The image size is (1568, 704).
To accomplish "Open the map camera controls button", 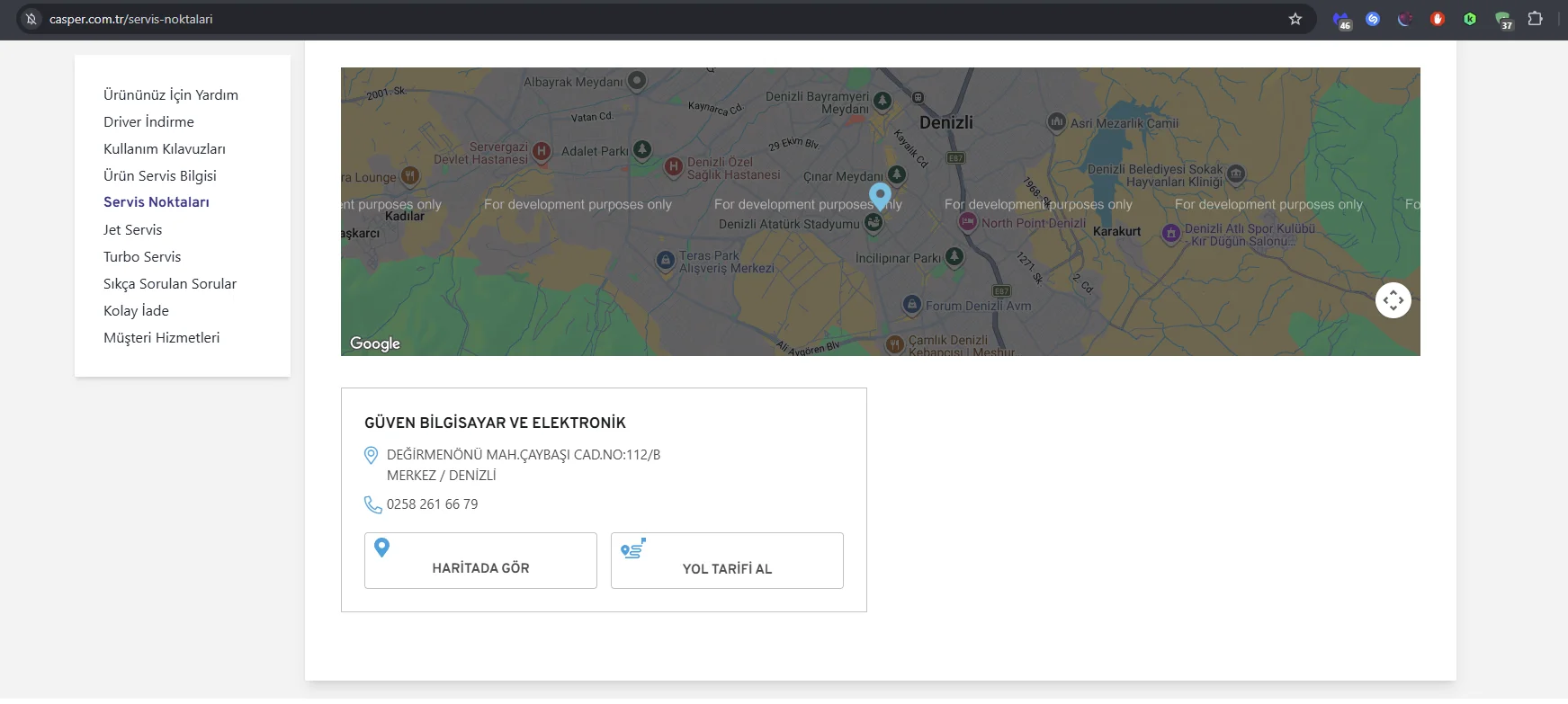I will (1393, 300).
